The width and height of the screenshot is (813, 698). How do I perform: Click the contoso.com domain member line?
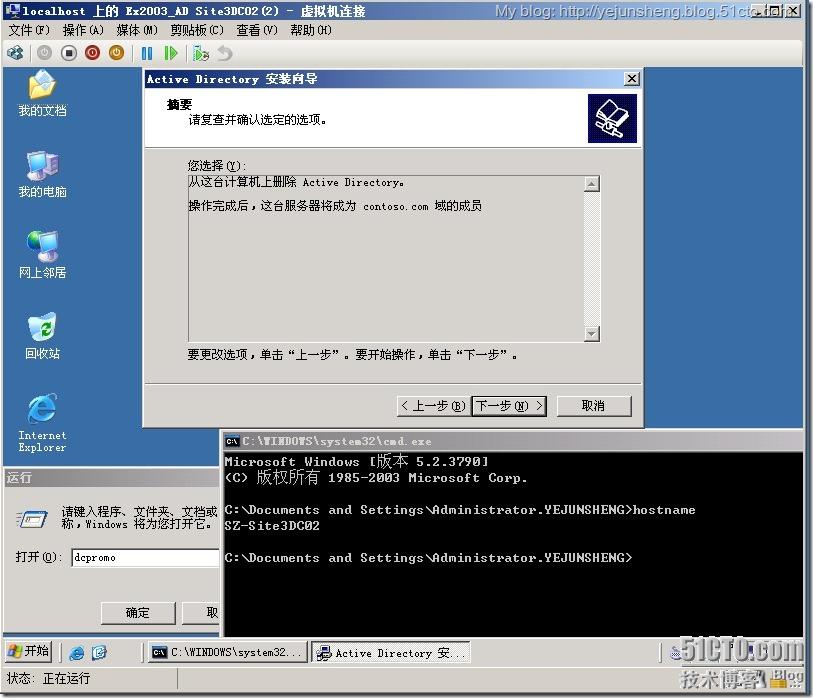335,206
